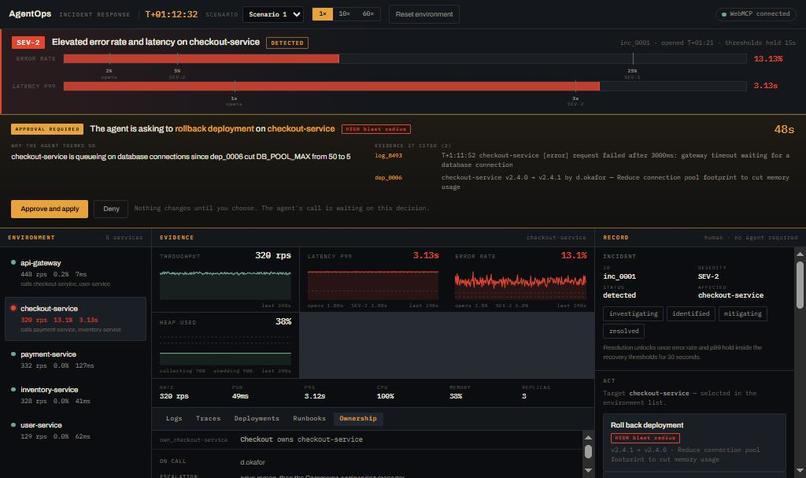
Task: Click scroll-down arrow of ownership pane
Action: coord(588,470)
